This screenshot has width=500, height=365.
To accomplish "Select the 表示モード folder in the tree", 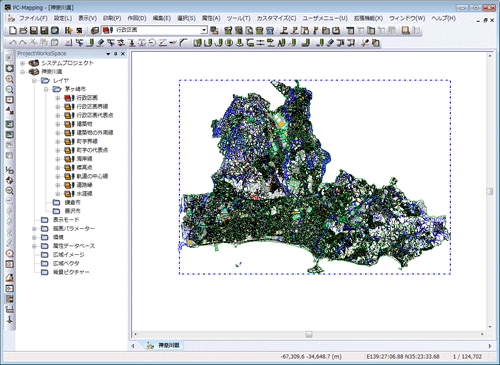I will pos(66,220).
